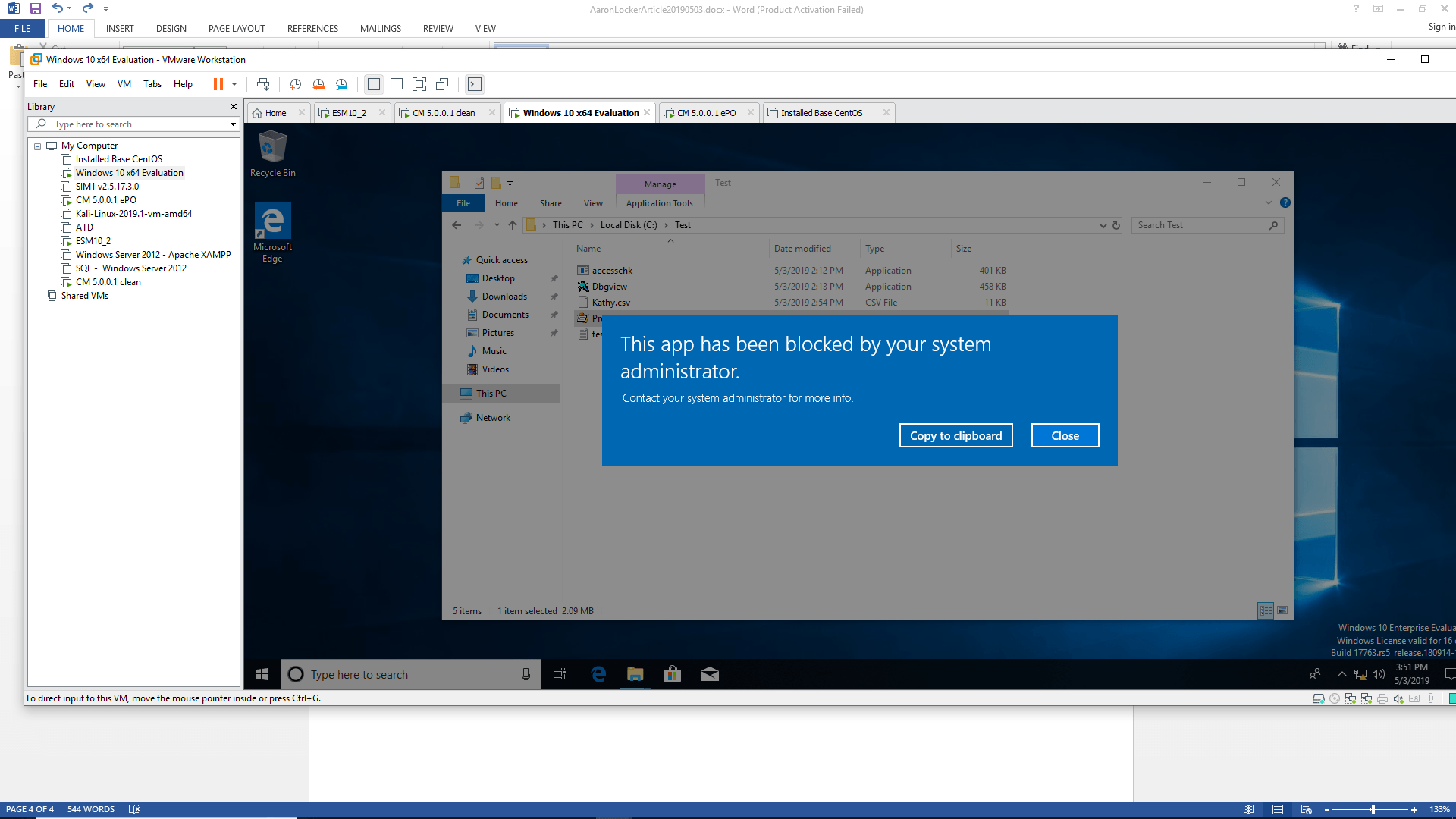Expand the Shared VMs tree item
The width and height of the screenshot is (1456, 819).
38,295
